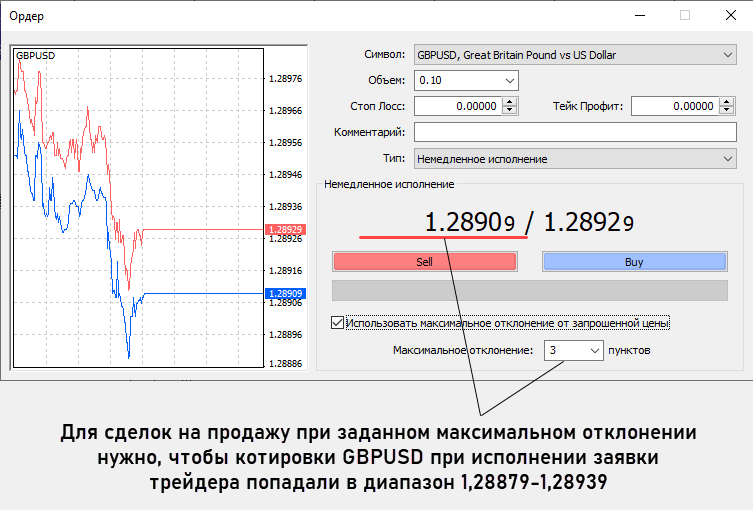The width and height of the screenshot is (753, 510).
Task: Click the GBPUSD tick chart
Action: (x=135, y=200)
